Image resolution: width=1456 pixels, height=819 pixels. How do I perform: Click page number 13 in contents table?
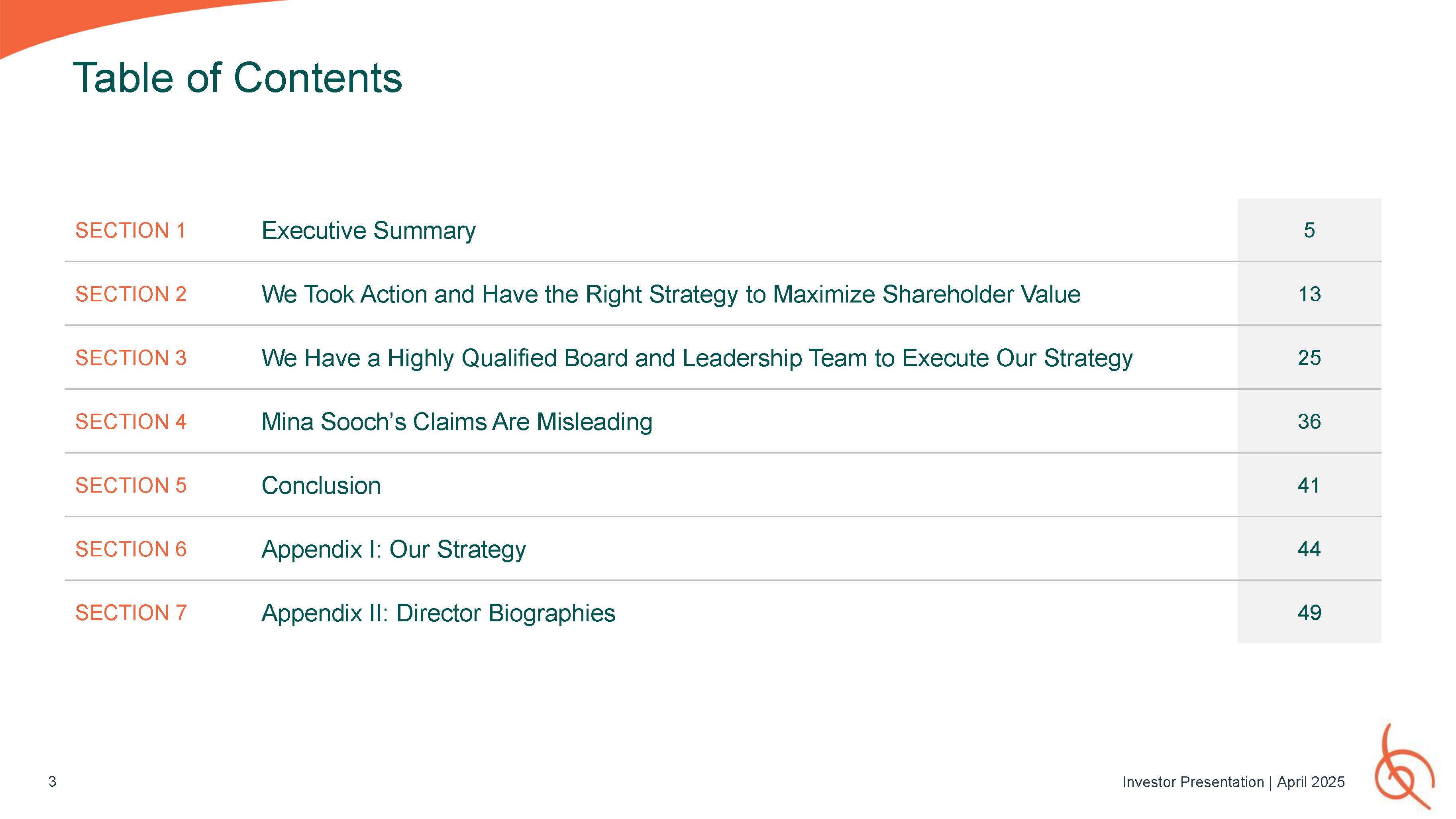[x=1309, y=295]
